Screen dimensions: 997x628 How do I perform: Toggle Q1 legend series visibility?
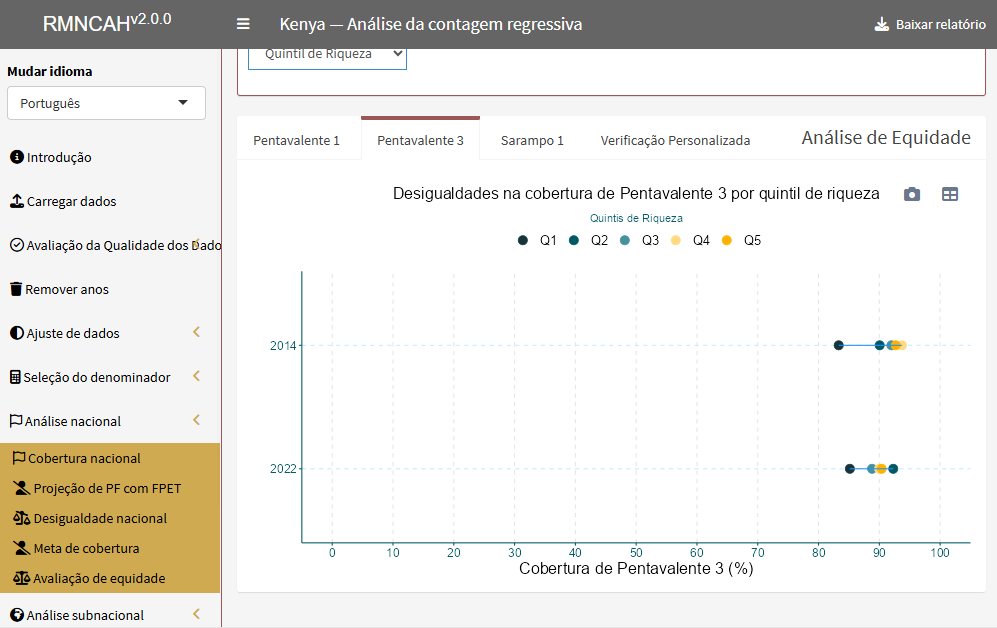[537, 240]
